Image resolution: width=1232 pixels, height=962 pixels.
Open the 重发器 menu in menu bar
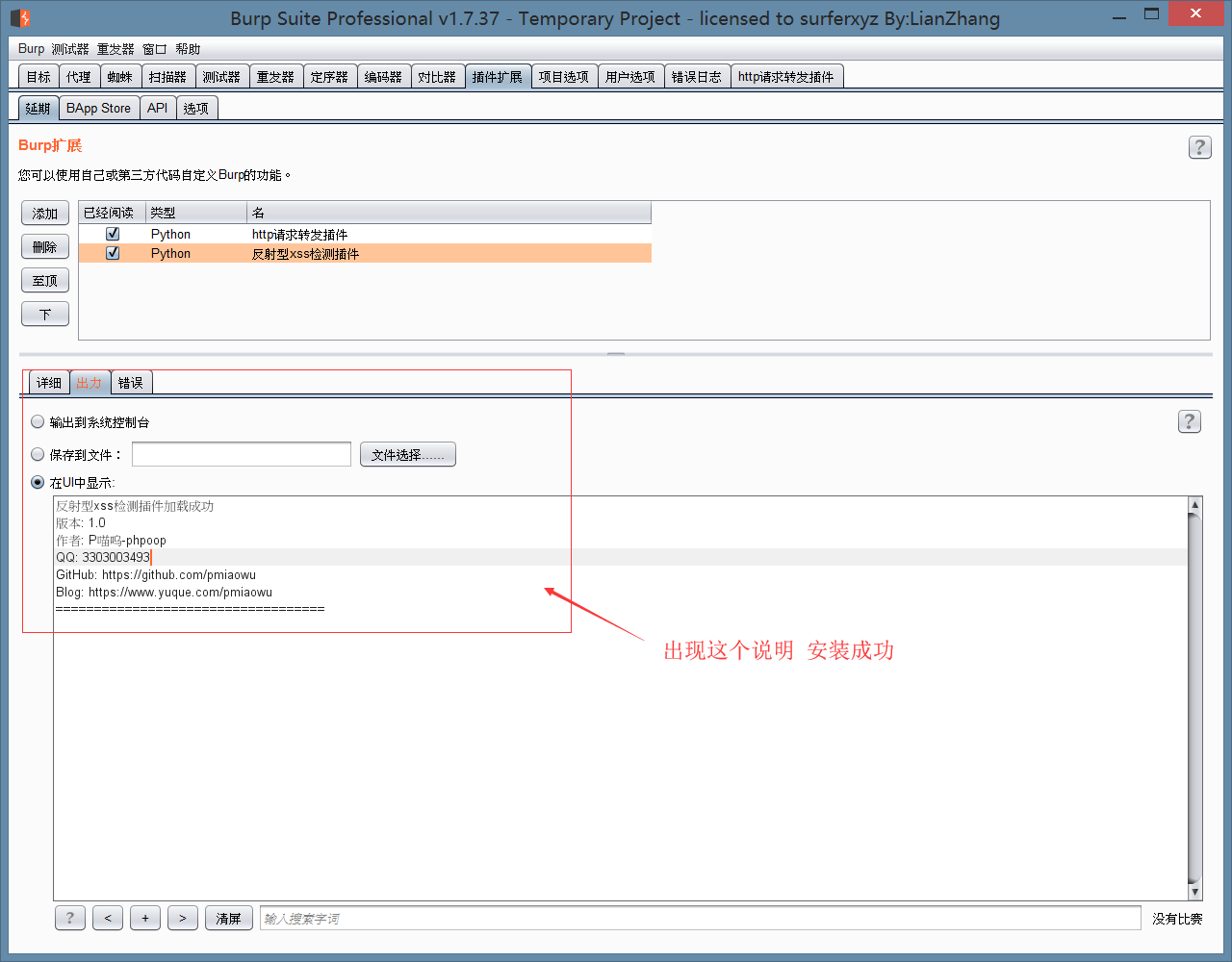[115, 49]
